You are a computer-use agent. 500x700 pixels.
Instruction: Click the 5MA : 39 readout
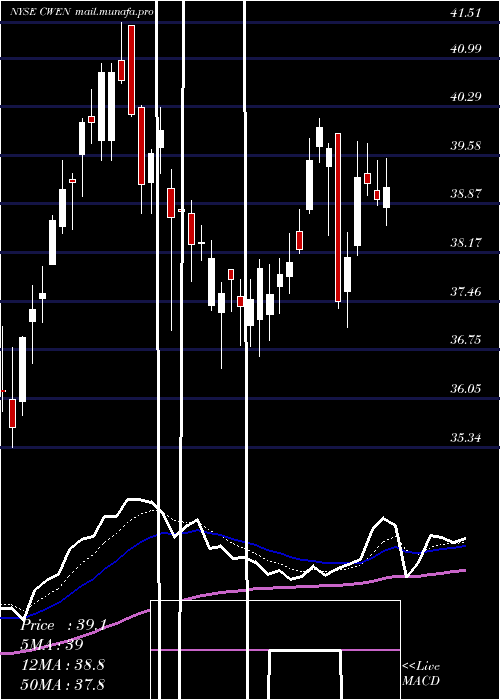point(53,645)
